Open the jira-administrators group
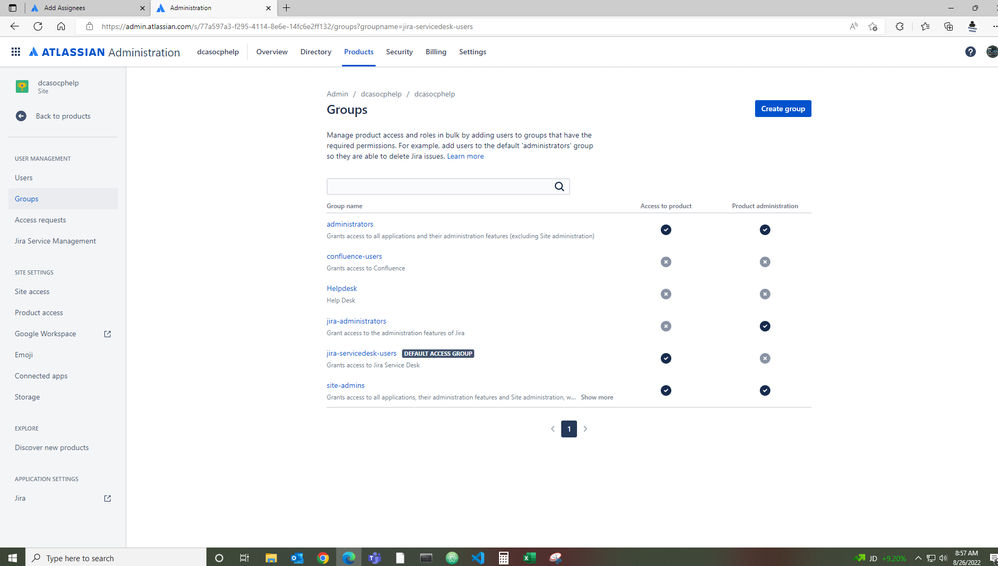 point(356,321)
